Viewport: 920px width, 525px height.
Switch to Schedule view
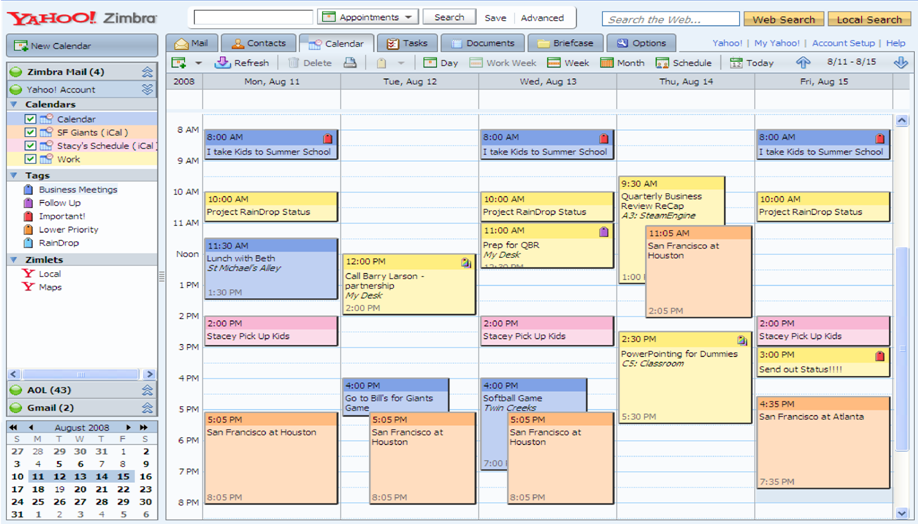684,63
